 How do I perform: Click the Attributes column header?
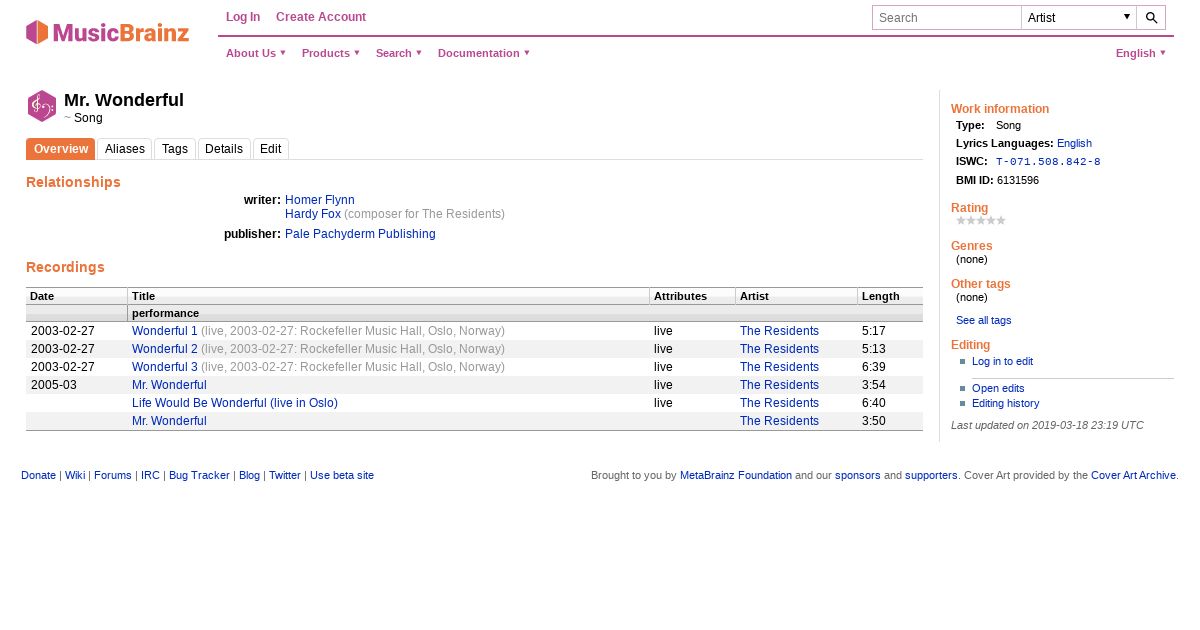tap(692, 296)
